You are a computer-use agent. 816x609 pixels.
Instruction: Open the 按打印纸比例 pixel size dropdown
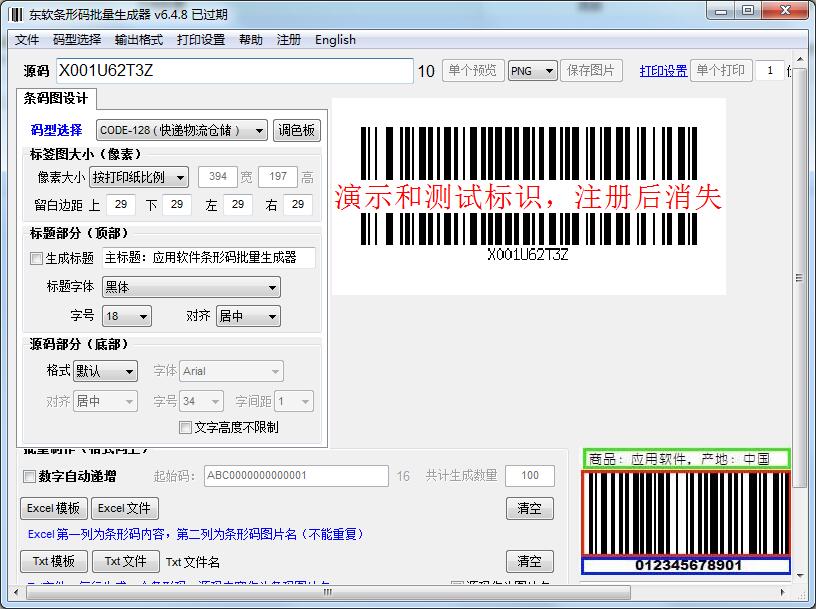(138, 177)
